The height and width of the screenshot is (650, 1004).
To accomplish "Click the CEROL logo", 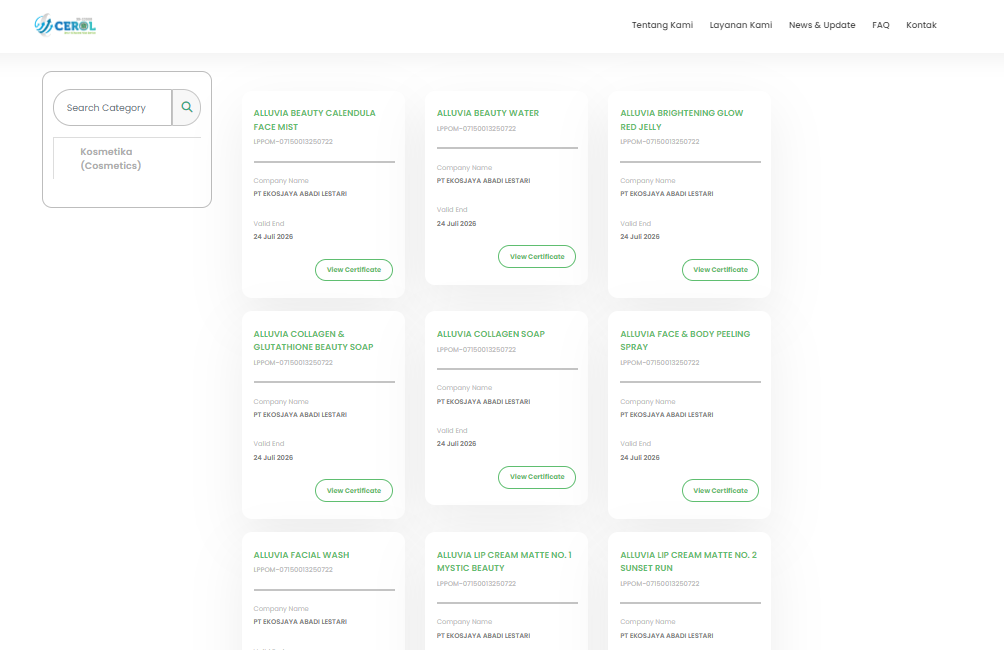I will tap(65, 25).
